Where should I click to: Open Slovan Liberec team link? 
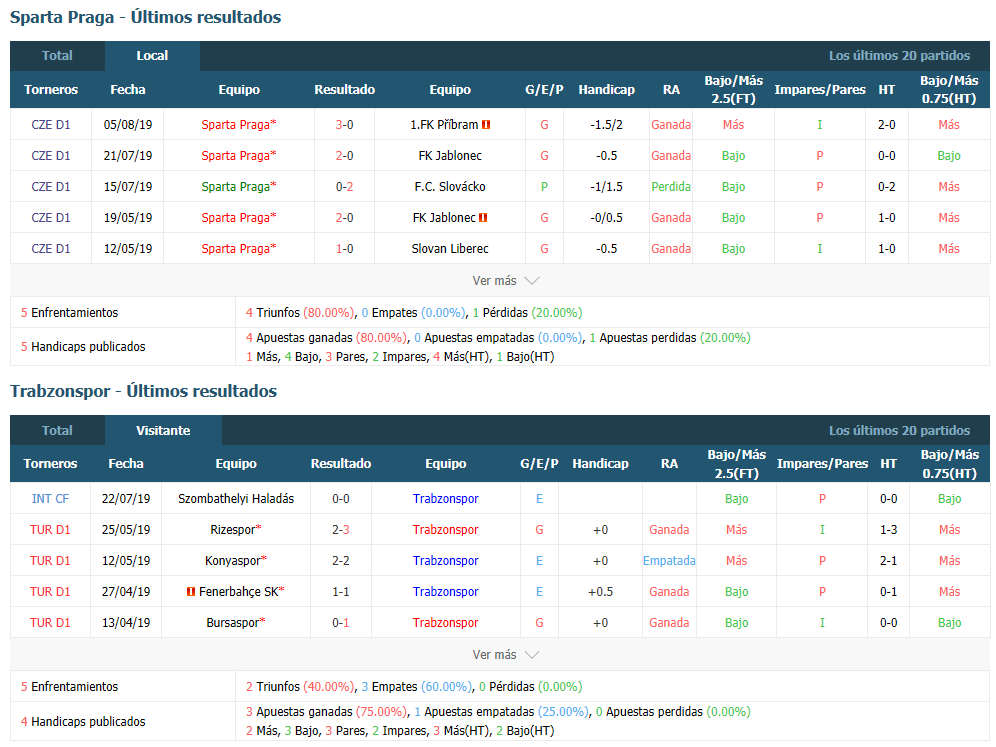tap(450, 249)
